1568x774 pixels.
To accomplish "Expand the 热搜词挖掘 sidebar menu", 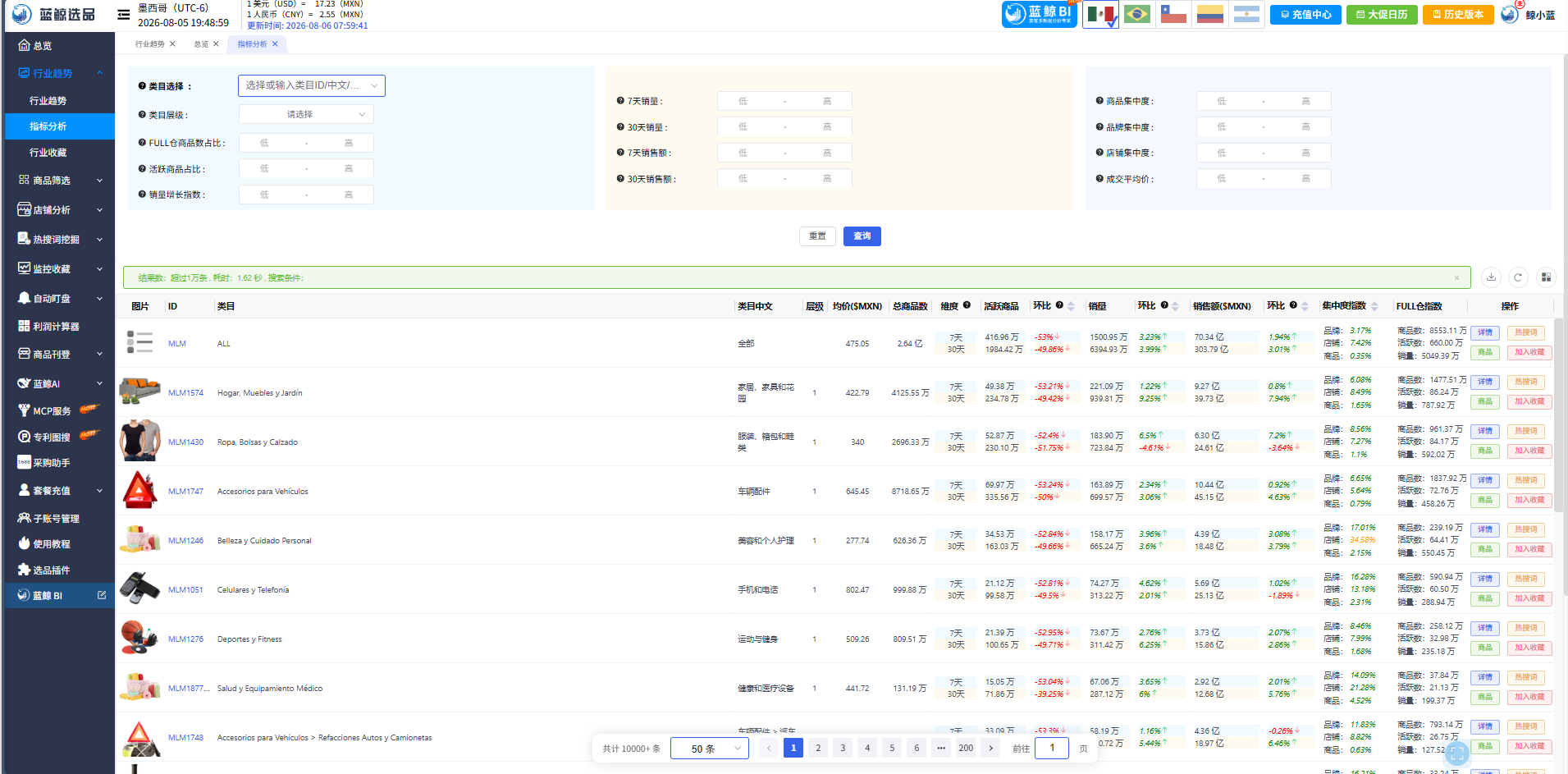I will point(59,240).
